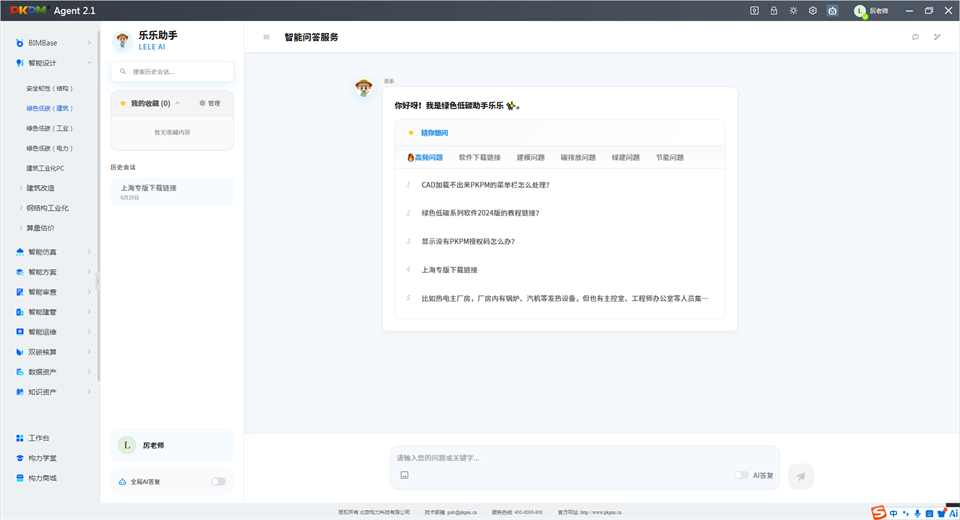The width and height of the screenshot is (960, 520).
Task: Expand the 双碳核算 menu arrow
Action: point(89,352)
